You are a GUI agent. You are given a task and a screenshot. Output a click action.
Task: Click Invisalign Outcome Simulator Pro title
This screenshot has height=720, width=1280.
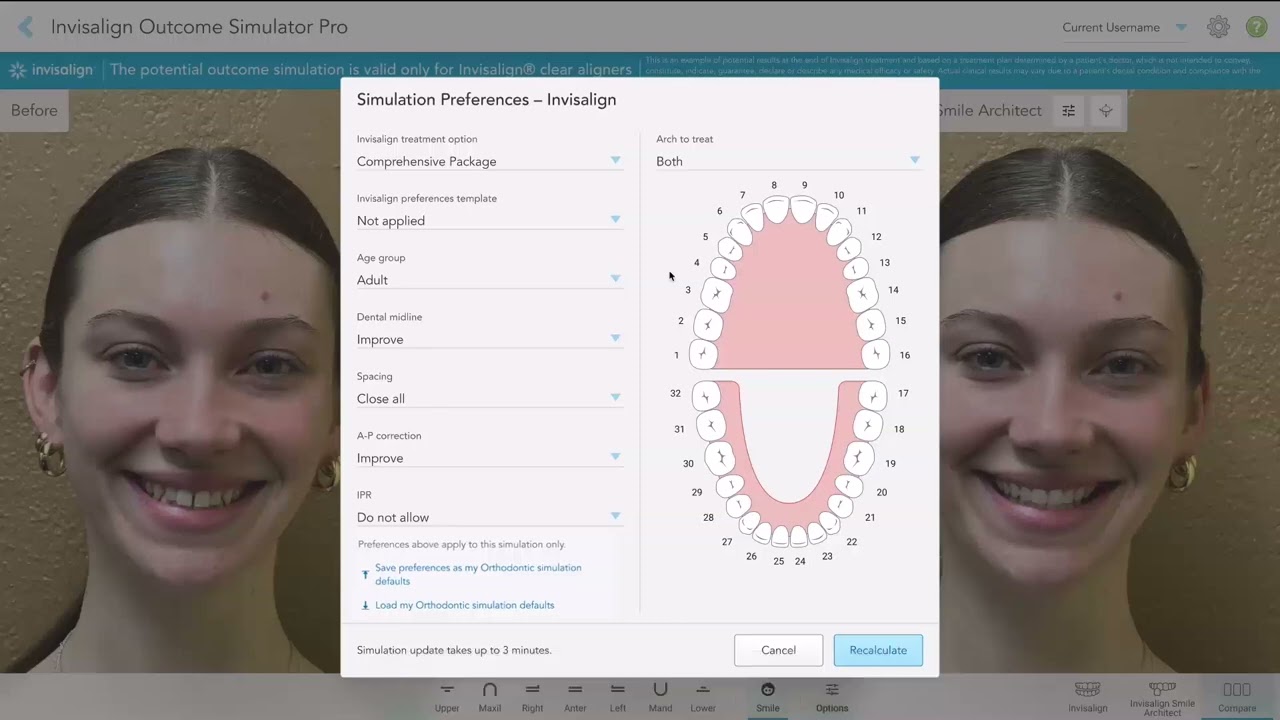click(199, 27)
